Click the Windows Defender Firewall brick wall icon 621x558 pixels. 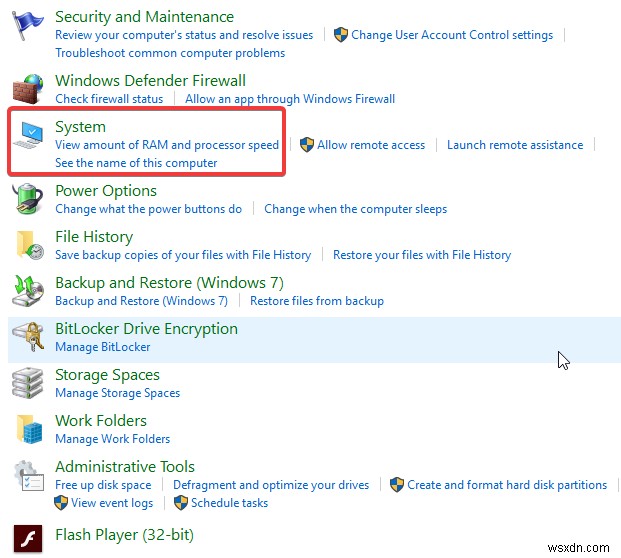(x=28, y=89)
